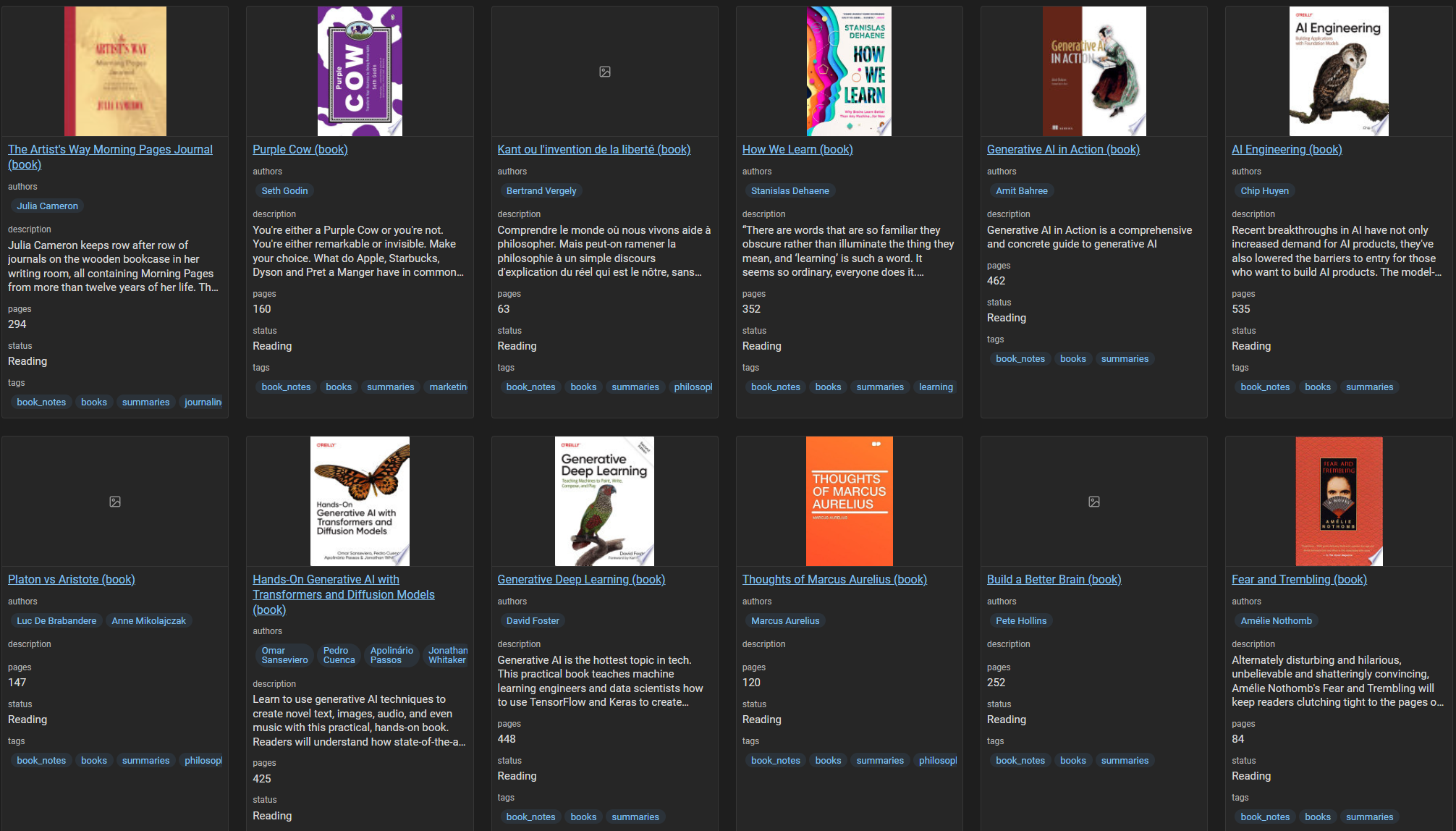Viewport: 1456px width, 831px height.
Task: Click the marketing tag on Purple Cow
Action: point(448,387)
